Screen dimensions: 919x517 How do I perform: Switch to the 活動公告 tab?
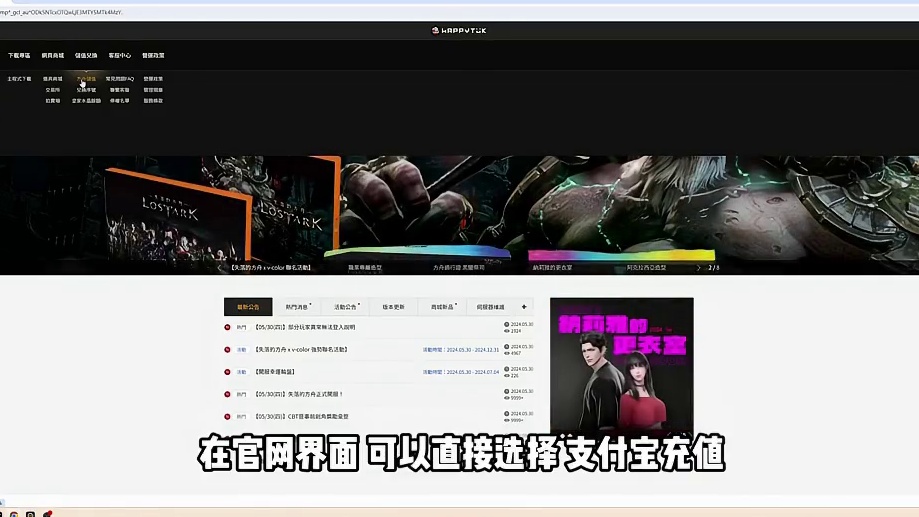click(x=345, y=307)
